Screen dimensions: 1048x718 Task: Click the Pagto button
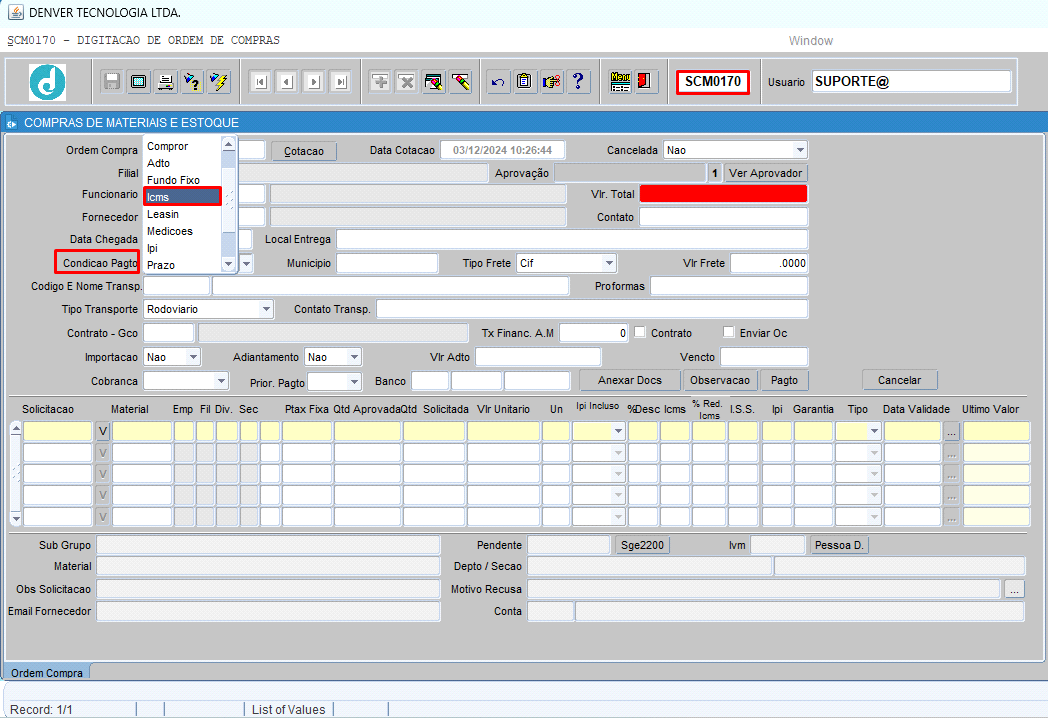coord(784,380)
